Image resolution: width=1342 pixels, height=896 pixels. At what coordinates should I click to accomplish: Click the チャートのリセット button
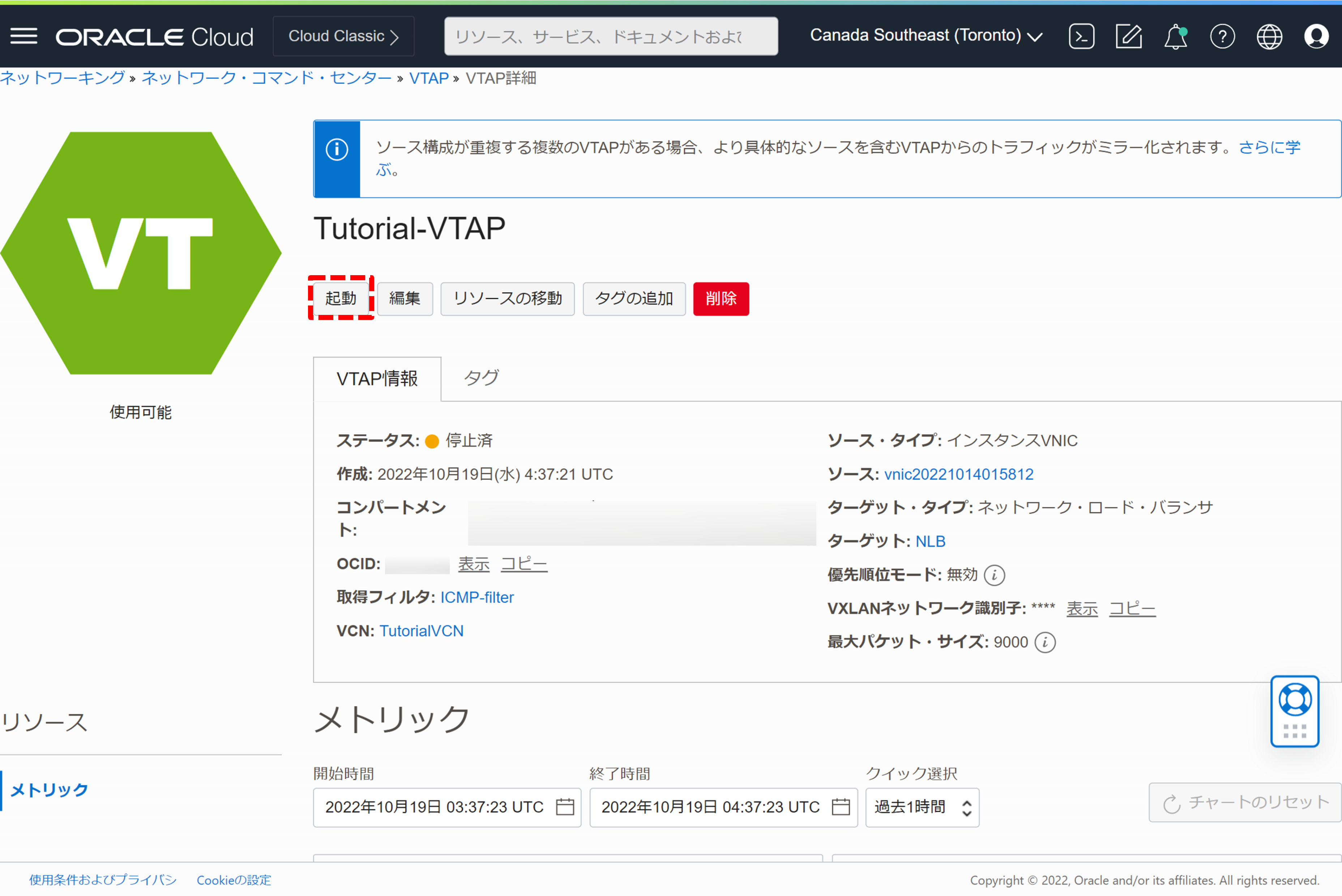1245,802
